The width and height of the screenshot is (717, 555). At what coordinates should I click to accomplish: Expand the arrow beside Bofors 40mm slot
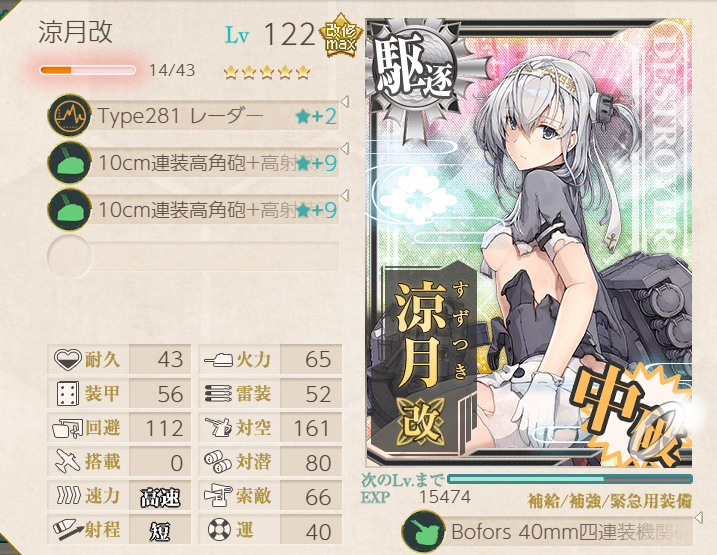[698, 518]
